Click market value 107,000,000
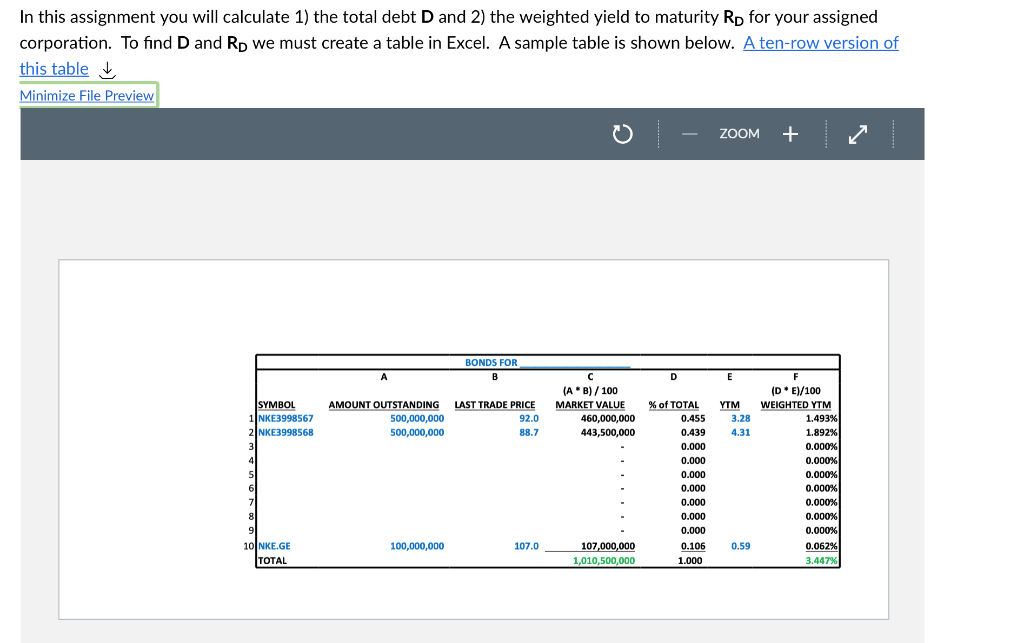This screenshot has height=643, width=1024. [607, 546]
